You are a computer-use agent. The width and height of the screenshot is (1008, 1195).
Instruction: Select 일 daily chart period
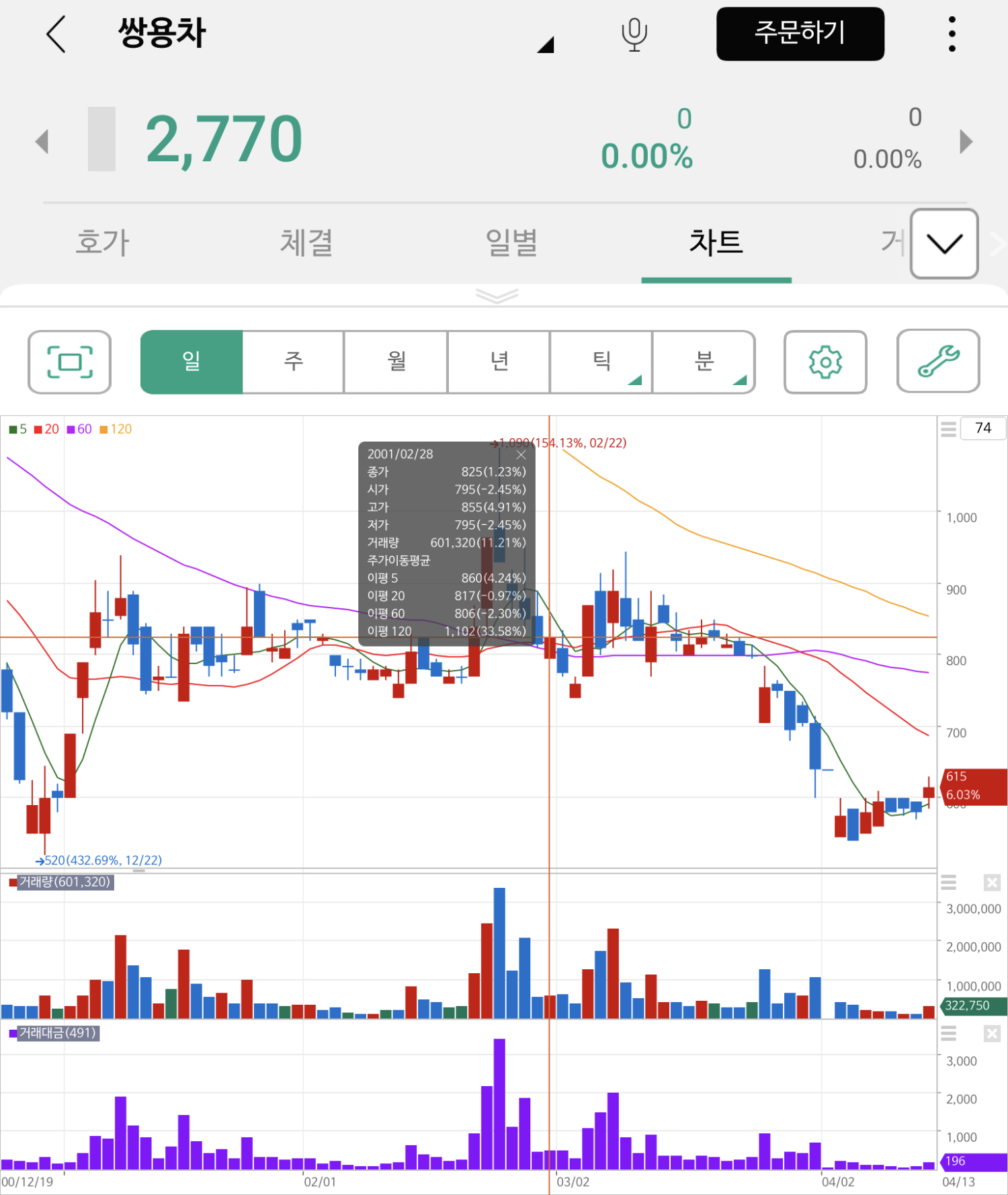(x=192, y=362)
